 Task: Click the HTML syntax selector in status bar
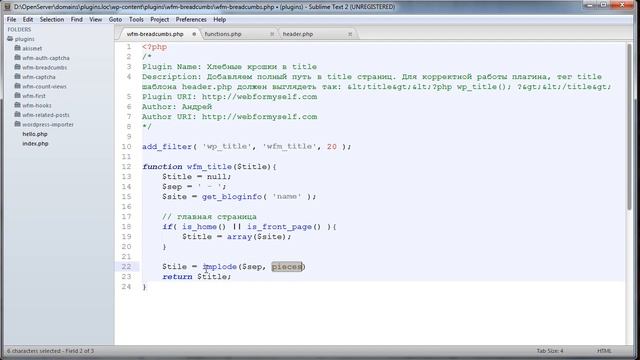(604, 351)
